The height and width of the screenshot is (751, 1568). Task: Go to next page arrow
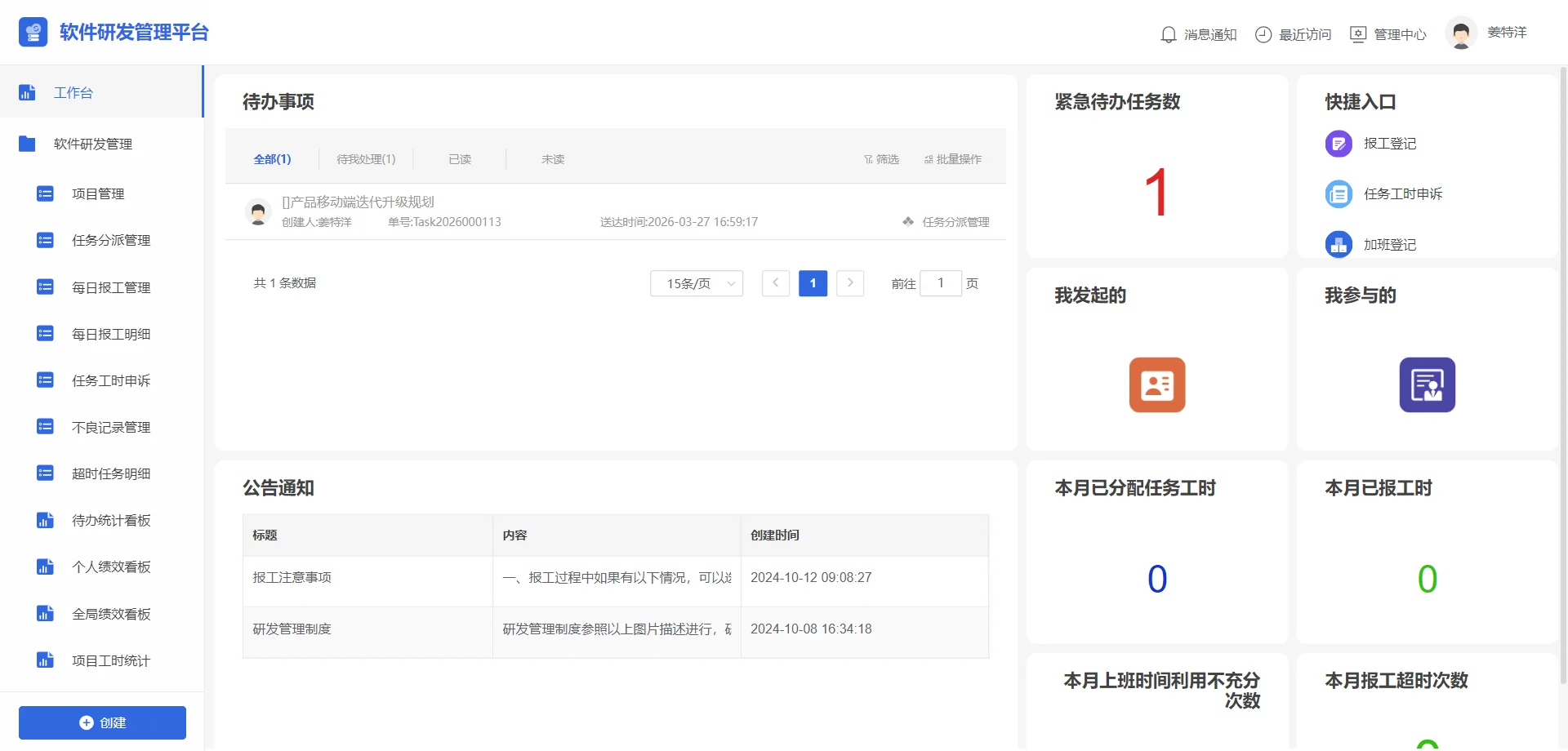850,283
